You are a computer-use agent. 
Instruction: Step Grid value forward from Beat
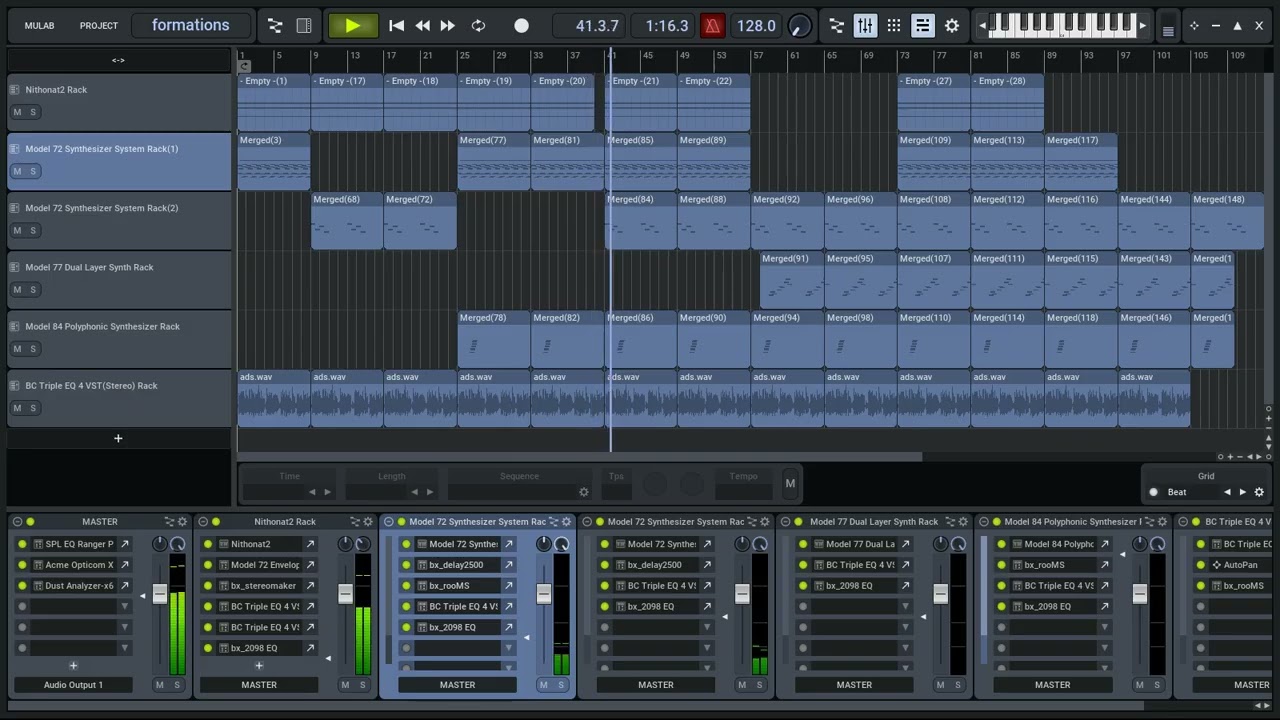click(x=1243, y=492)
